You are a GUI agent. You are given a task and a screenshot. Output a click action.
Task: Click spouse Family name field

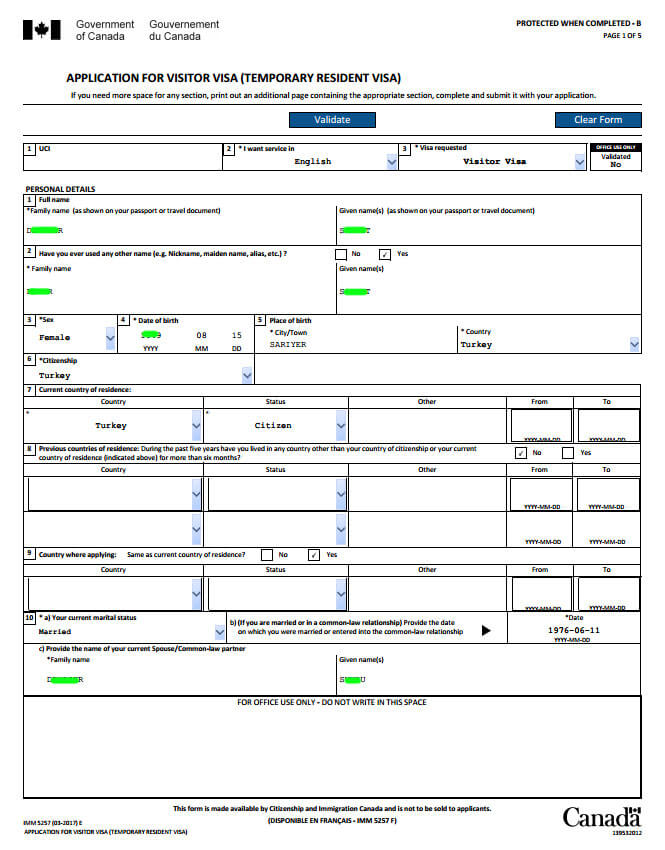(x=190, y=680)
